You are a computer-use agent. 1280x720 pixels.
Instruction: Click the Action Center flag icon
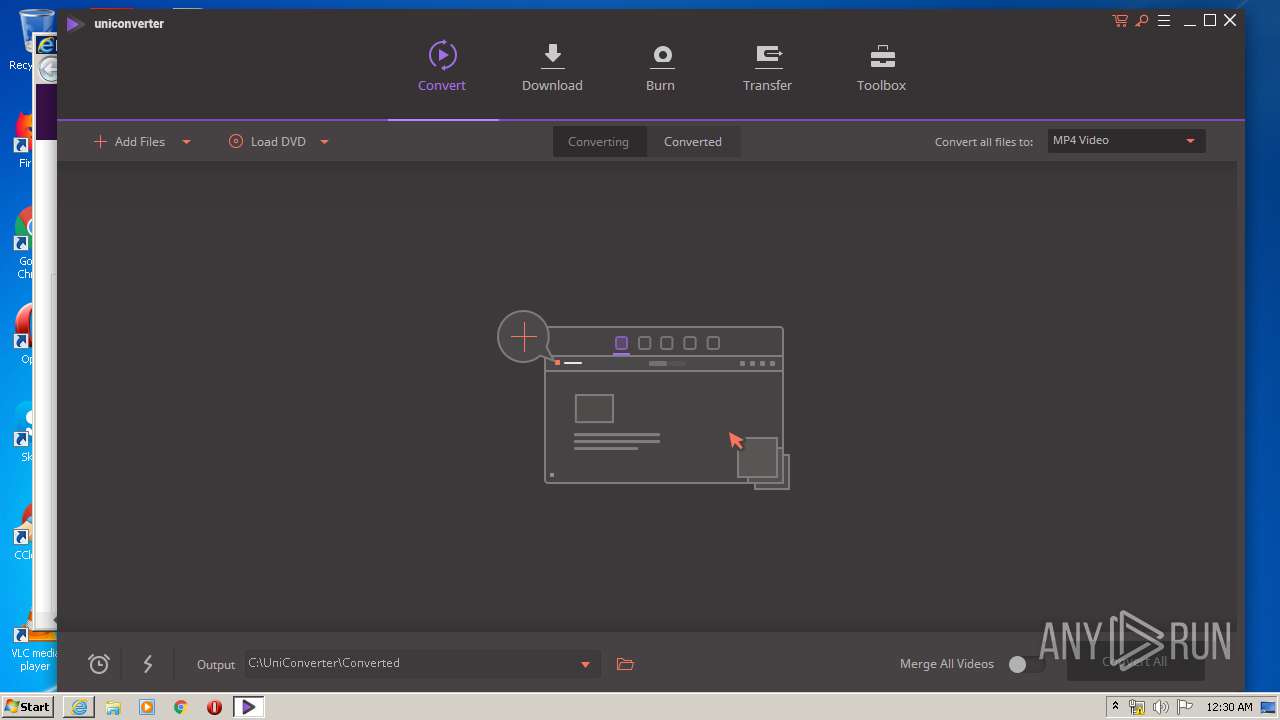(x=1185, y=707)
